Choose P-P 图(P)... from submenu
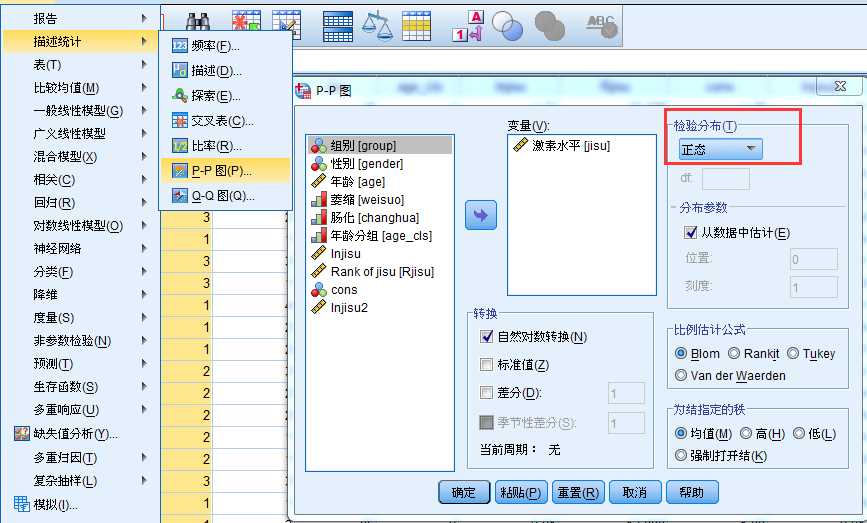 click(226, 170)
